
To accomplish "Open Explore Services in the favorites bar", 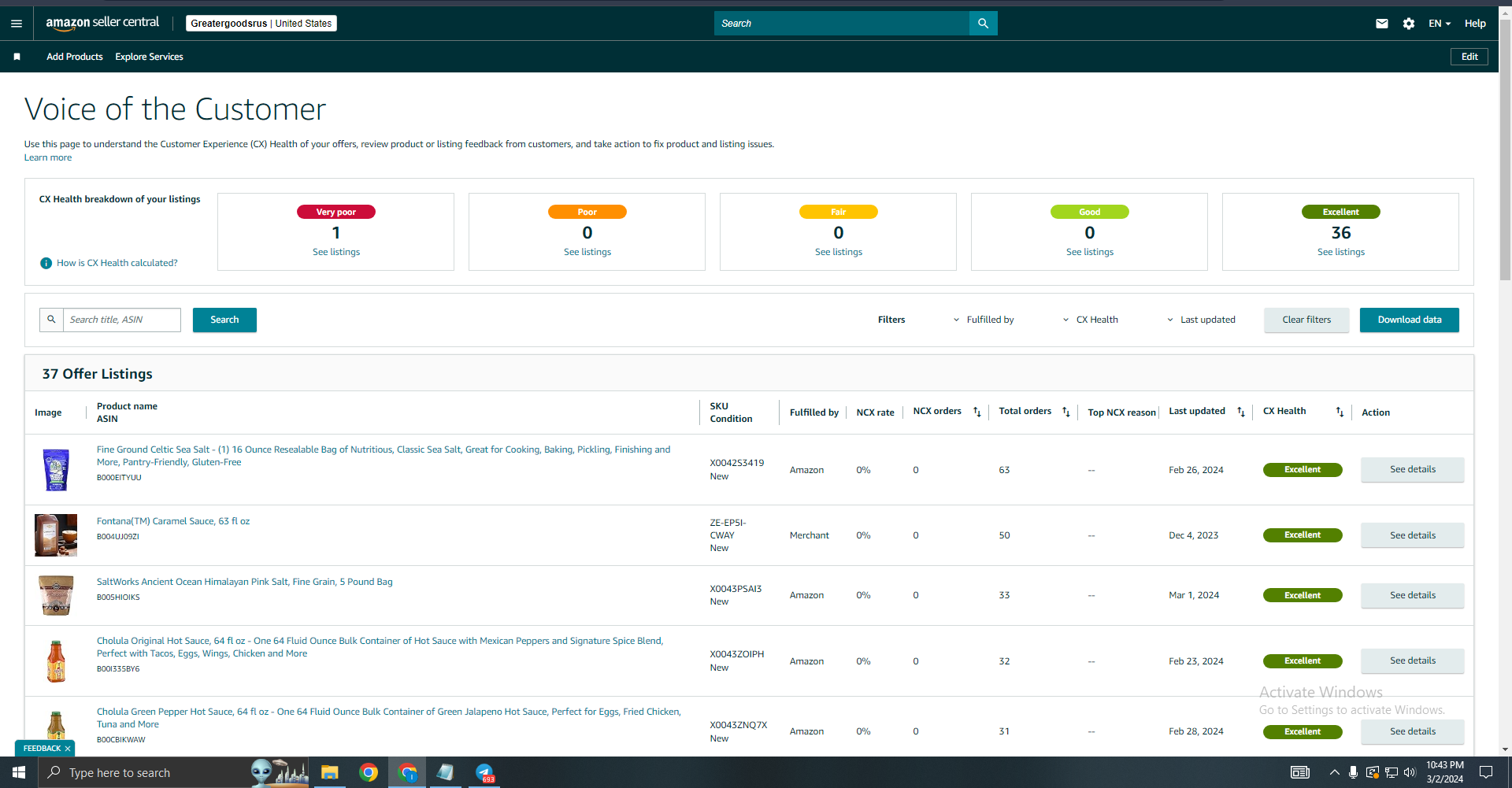I will [149, 57].
